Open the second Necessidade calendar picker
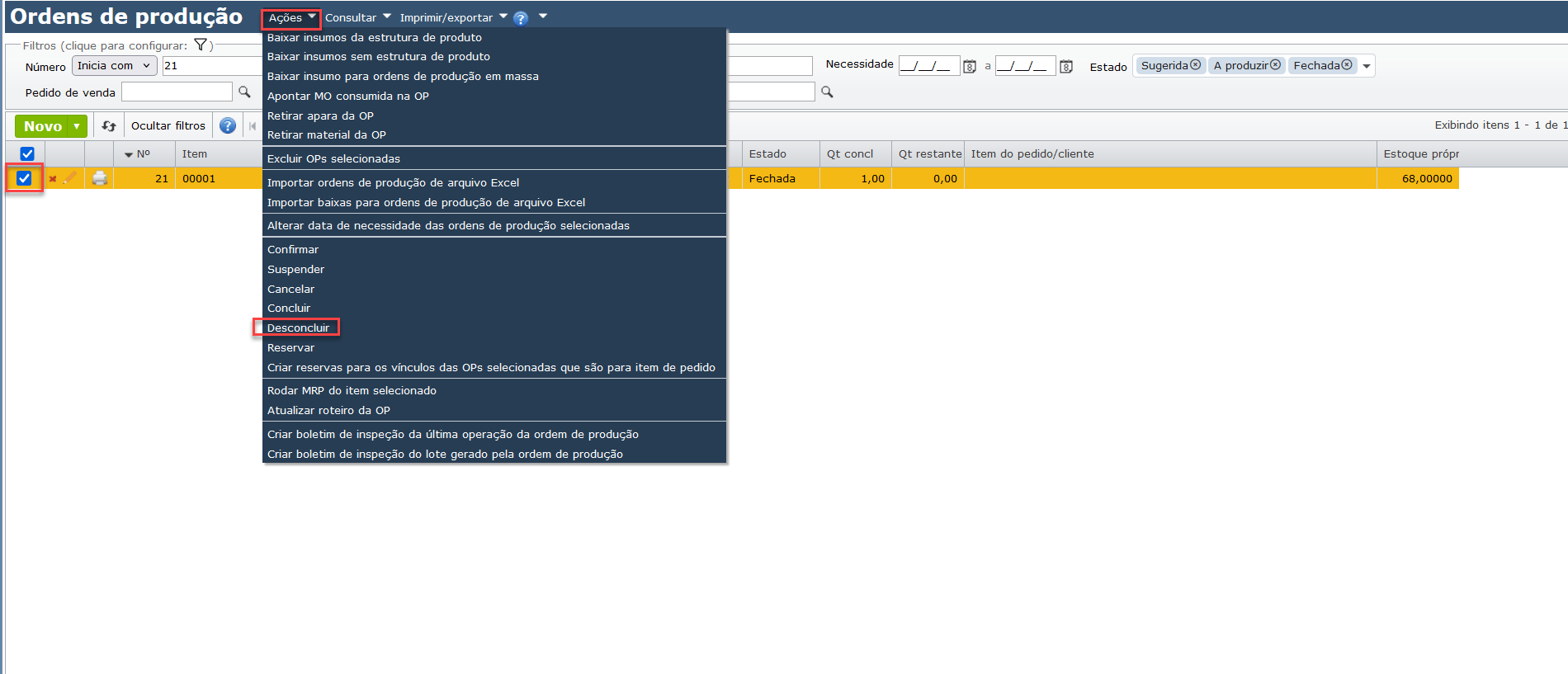This screenshot has width=1568, height=674. (1066, 66)
